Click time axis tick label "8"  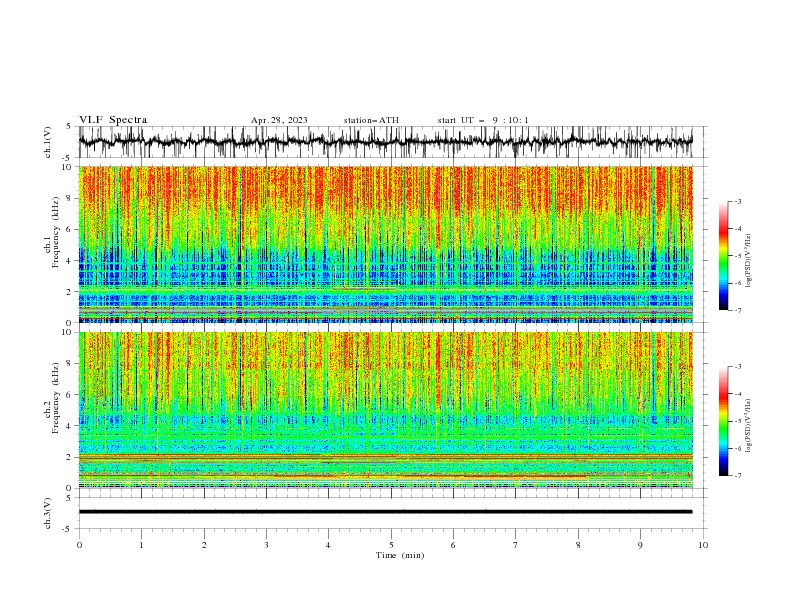[578, 545]
